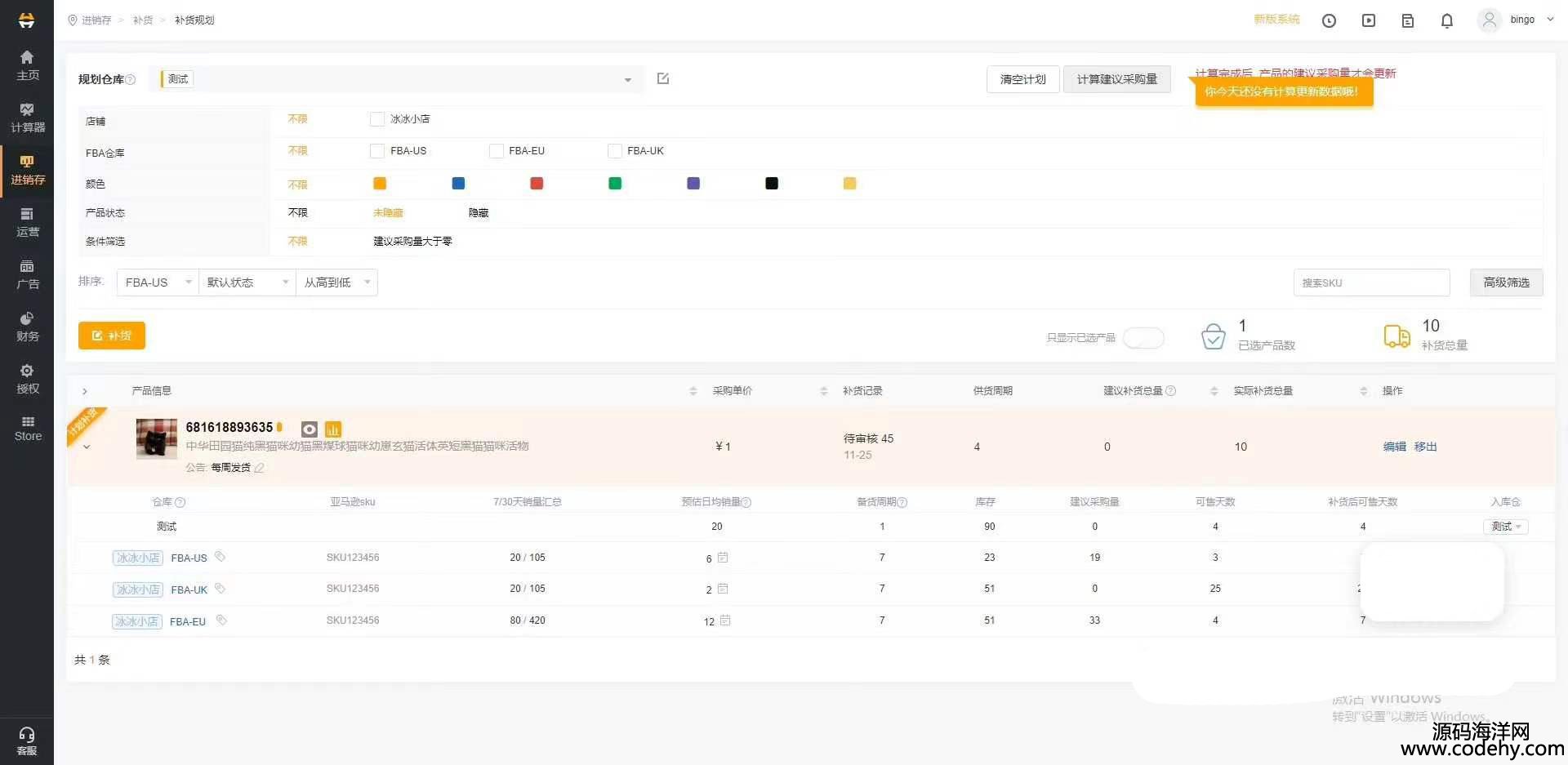This screenshot has height=765, width=1568.
Task: Toggle 只显示已选产品 switch
Action: [x=1143, y=338]
